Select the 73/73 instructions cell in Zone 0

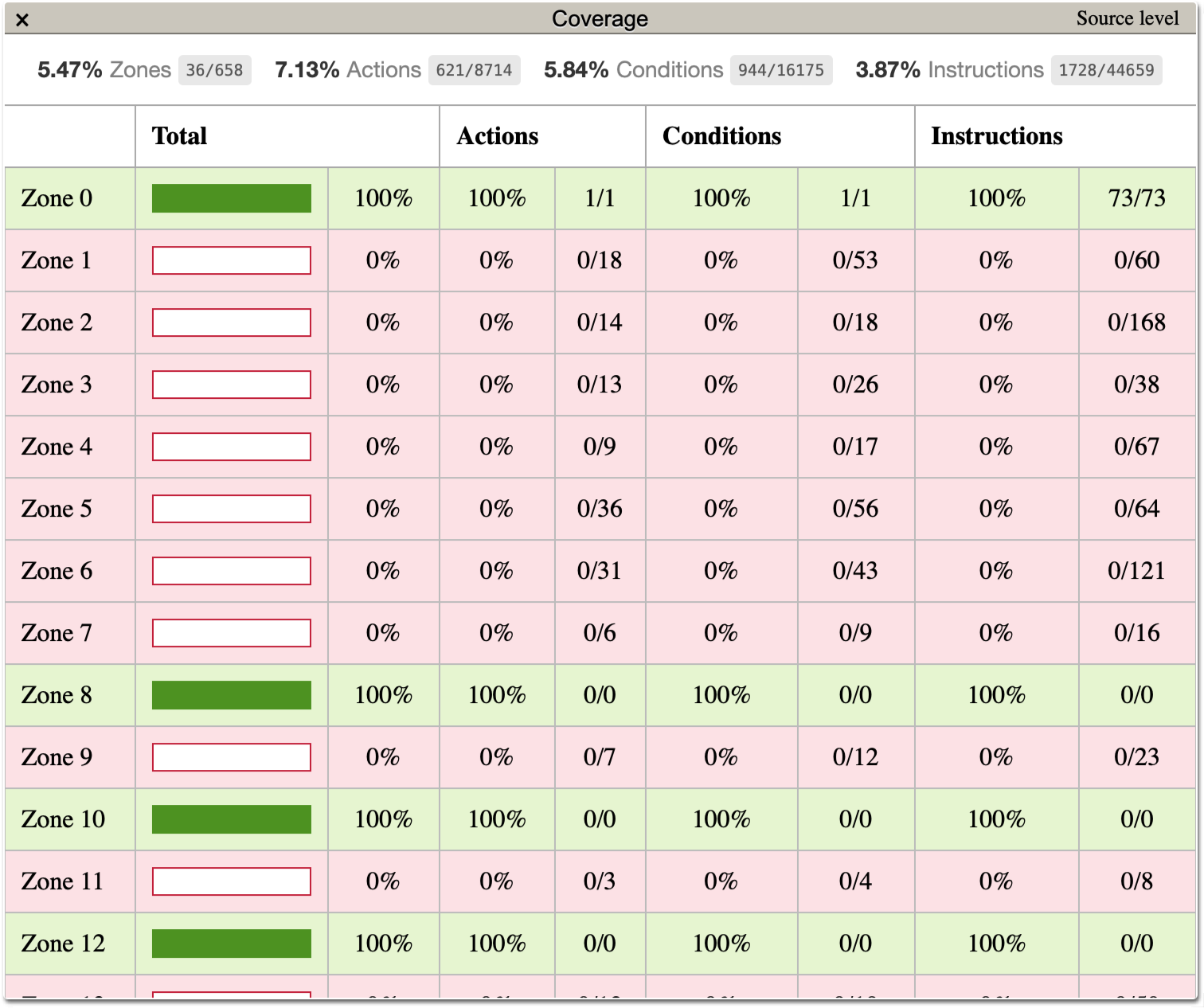(x=1137, y=198)
